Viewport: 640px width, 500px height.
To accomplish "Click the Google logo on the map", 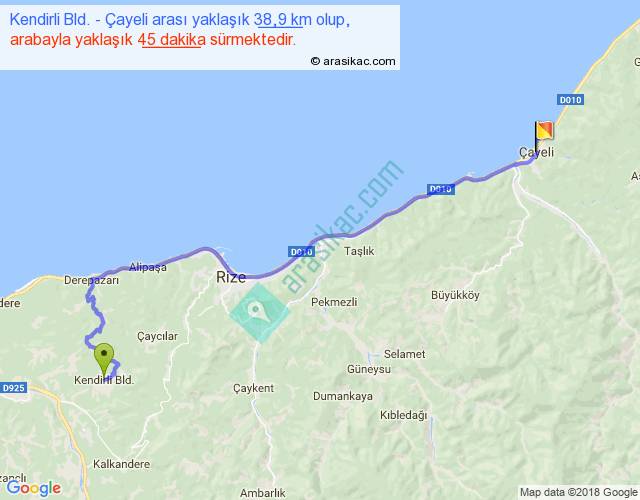I will pos(31,488).
